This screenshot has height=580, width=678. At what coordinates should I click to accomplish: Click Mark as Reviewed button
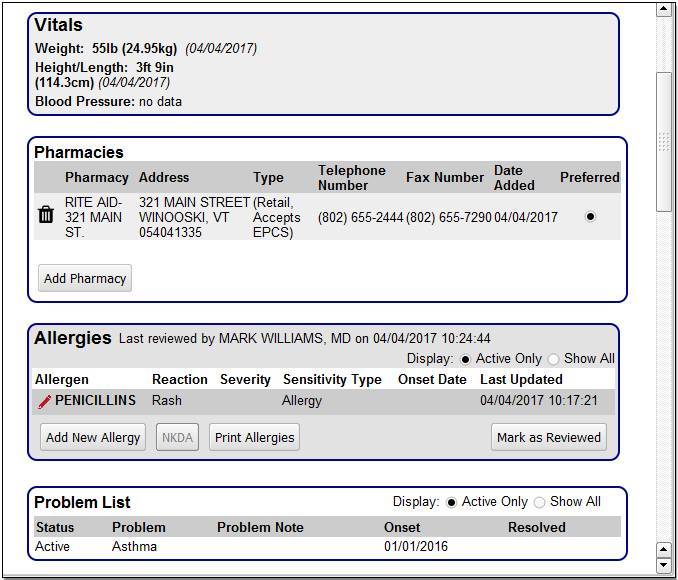tap(549, 437)
